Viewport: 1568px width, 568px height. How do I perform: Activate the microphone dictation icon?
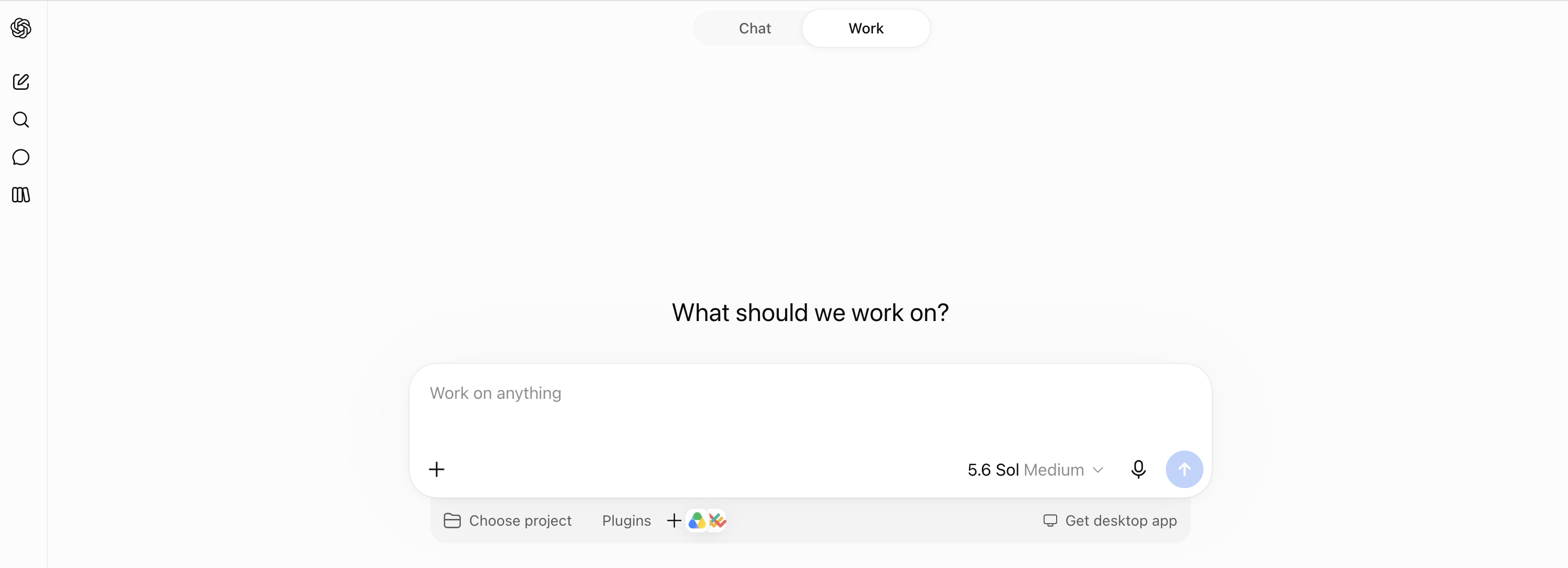pos(1138,469)
